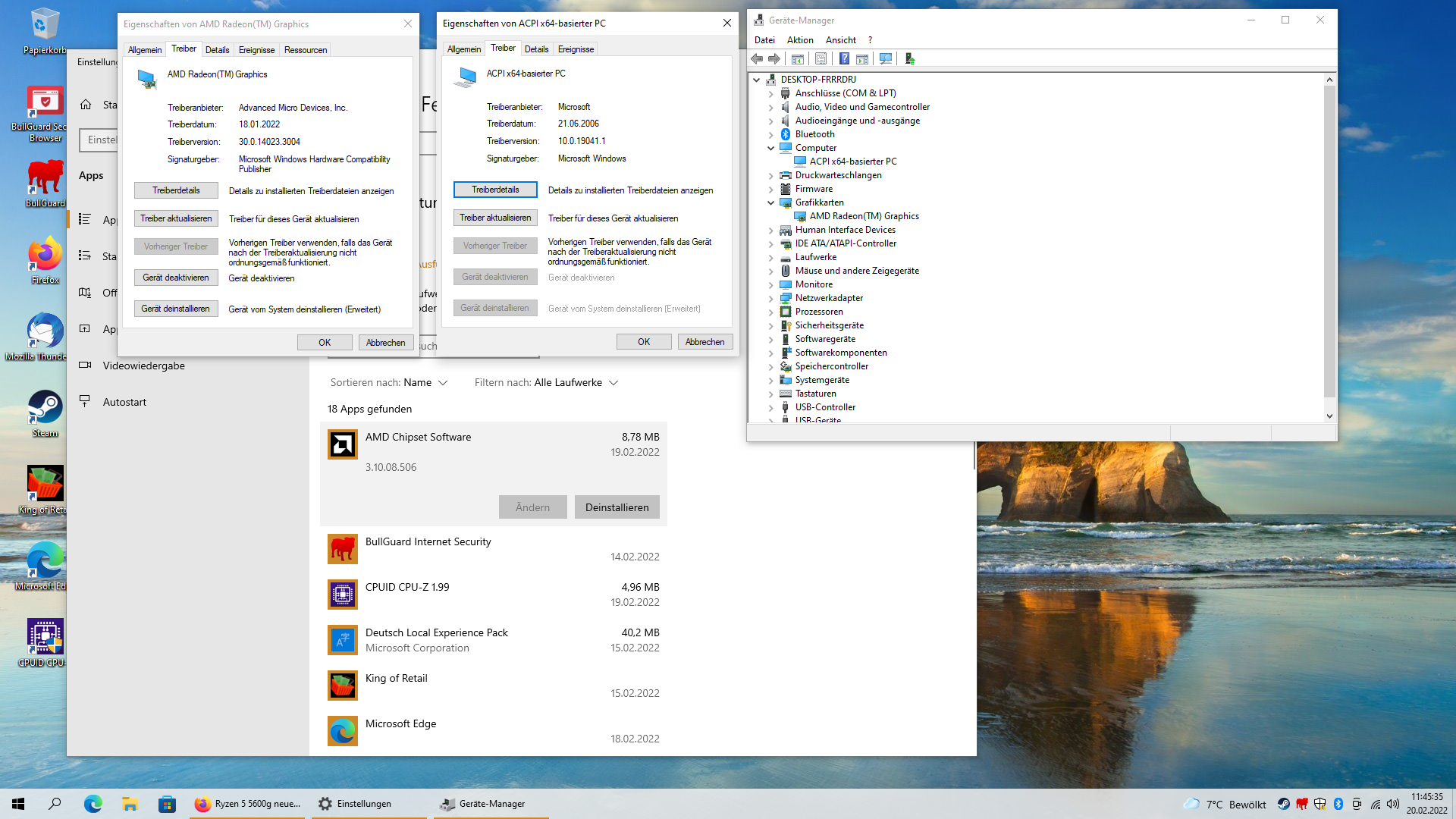Click add legacy hardware toolbar icon
Viewport: 1456px width, 819px height.
[x=910, y=59]
